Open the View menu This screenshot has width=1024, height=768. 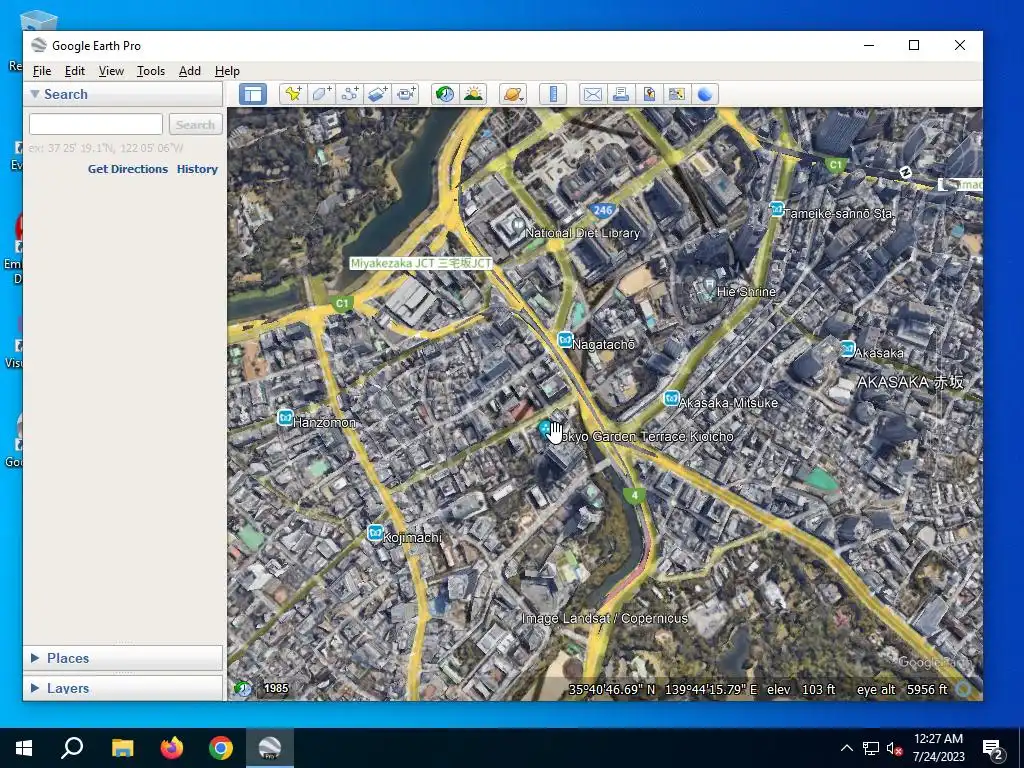click(111, 71)
